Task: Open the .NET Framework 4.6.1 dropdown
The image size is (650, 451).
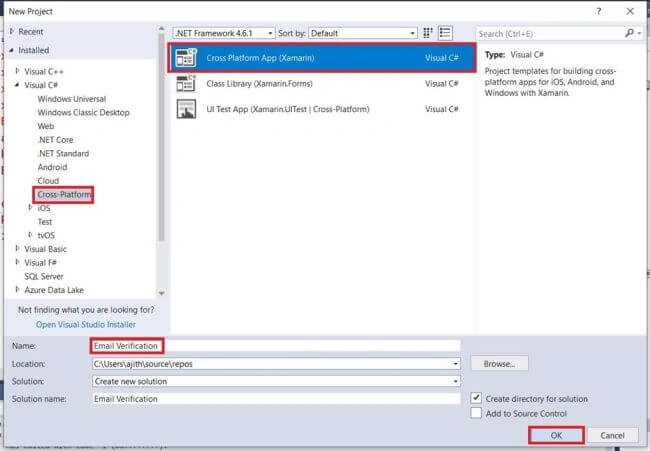Action: (224, 33)
